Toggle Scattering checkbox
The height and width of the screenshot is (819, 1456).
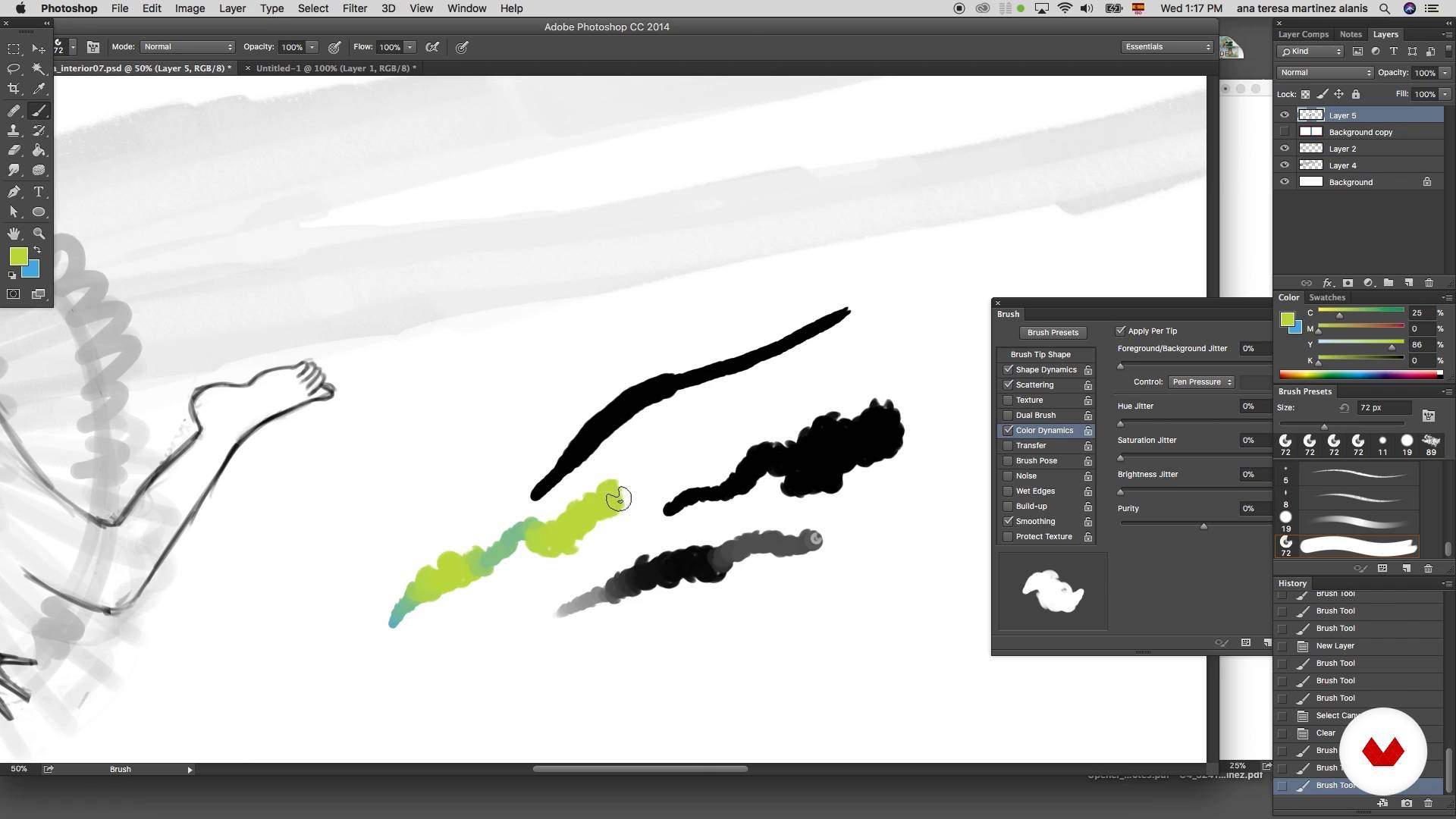coord(1008,385)
